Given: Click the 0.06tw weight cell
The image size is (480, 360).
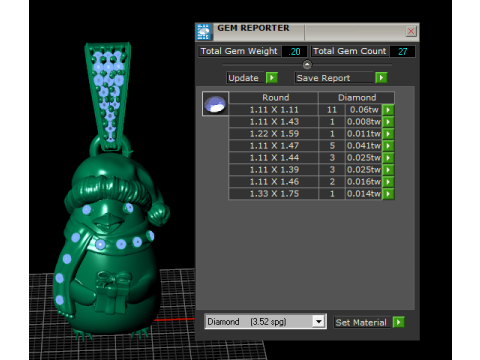Looking at the screenshot, I should point(364,110).
